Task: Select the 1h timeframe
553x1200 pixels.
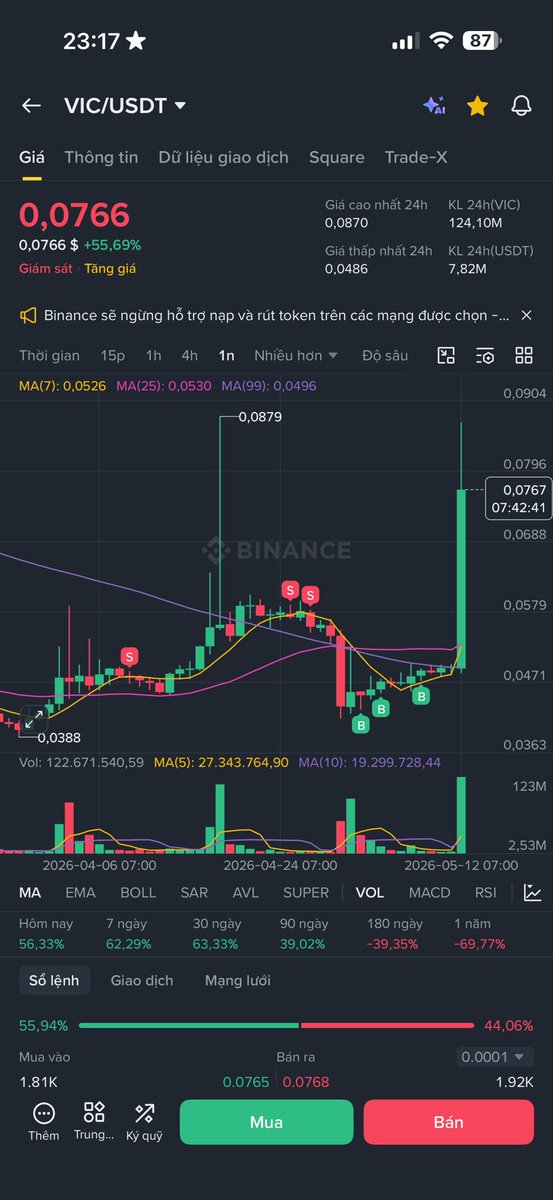Action: (x=153, y=355)
